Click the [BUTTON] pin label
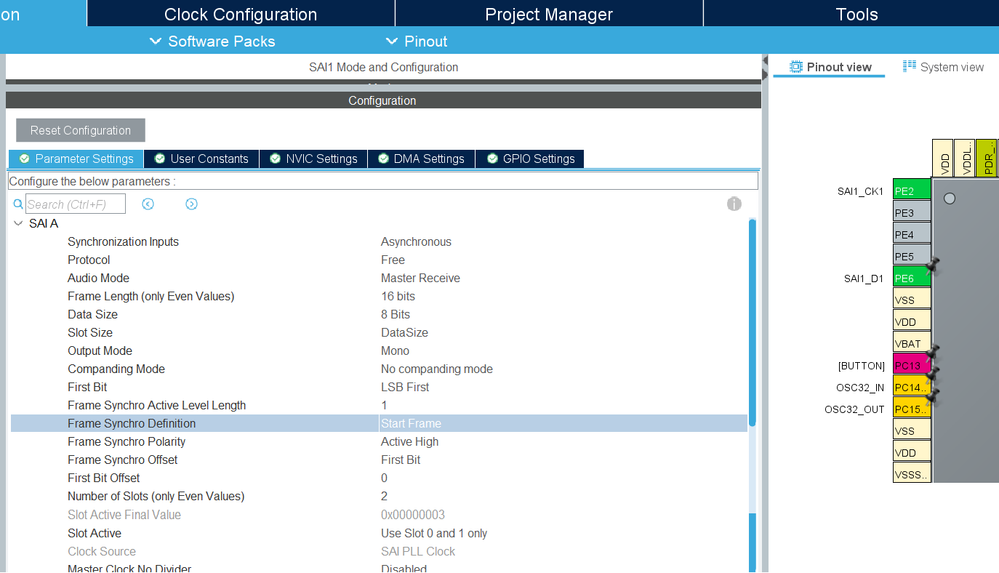 point(861,366)
